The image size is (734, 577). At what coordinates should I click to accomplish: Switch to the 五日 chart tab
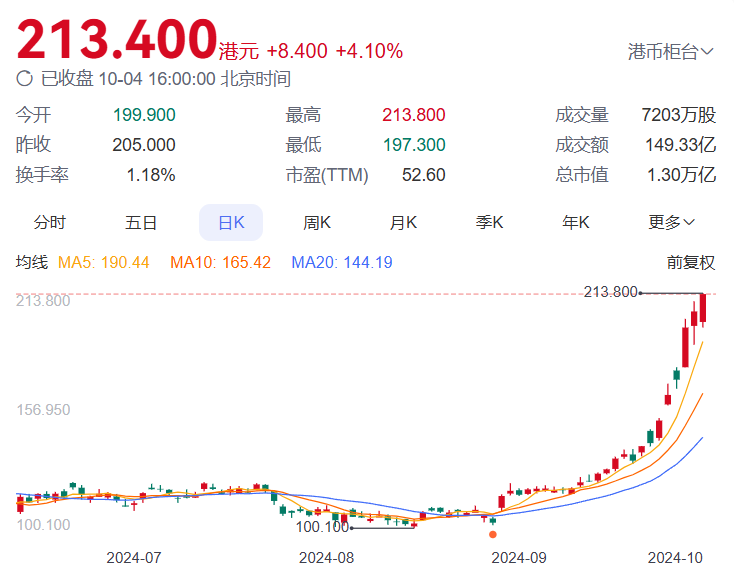[x=140, y=222]
